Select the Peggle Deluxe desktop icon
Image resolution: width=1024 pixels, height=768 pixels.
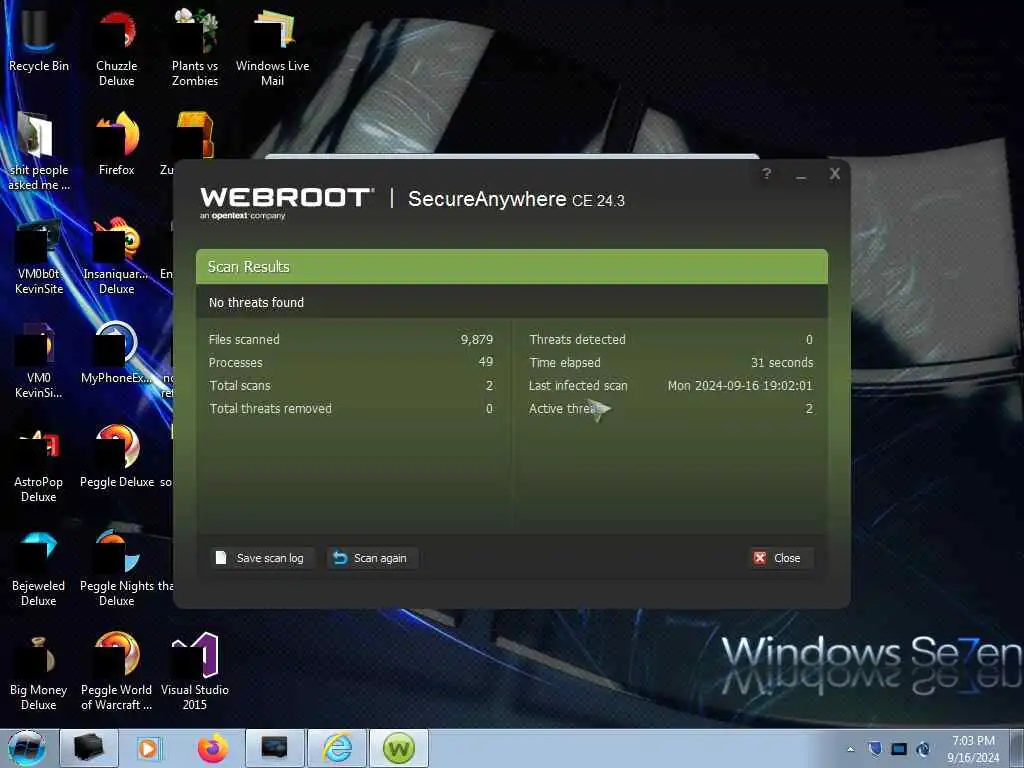click(116, 456)
